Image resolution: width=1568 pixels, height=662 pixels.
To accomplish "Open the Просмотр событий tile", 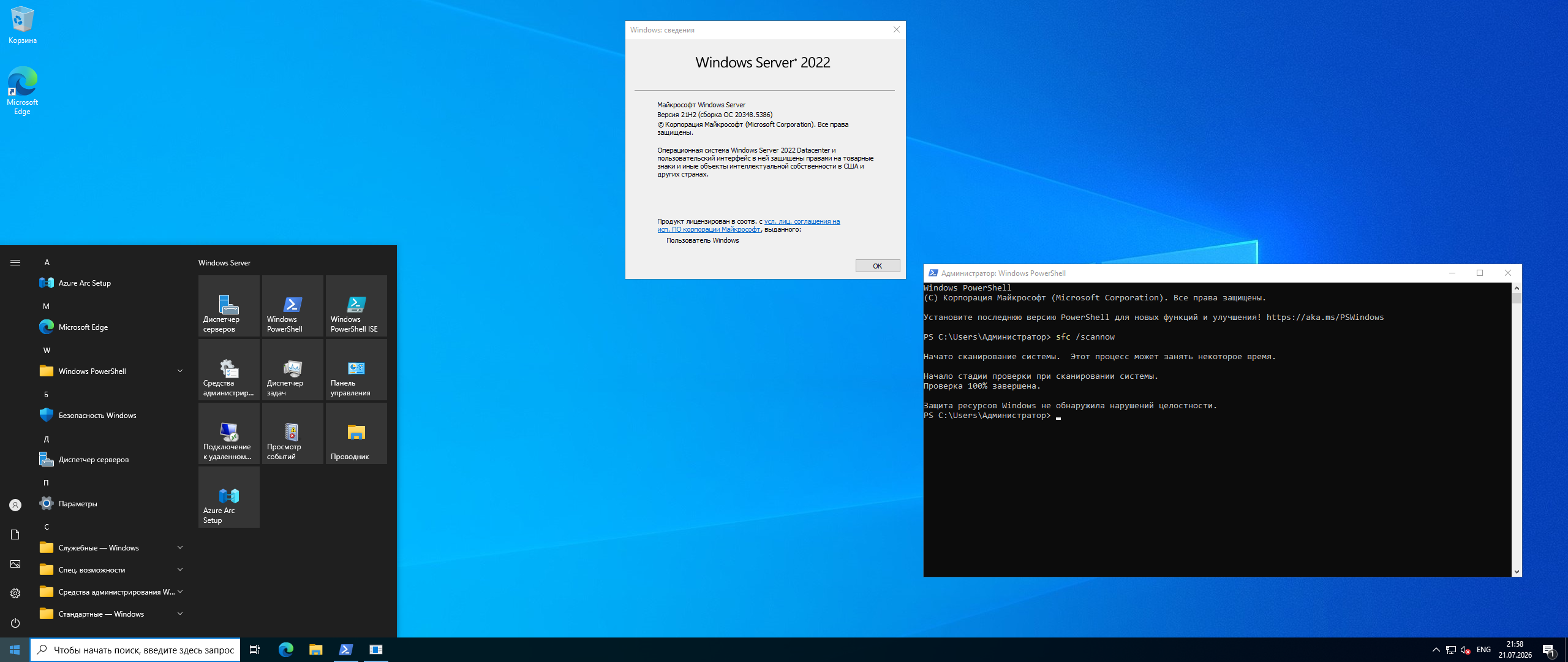I will (x=293, y=433).
